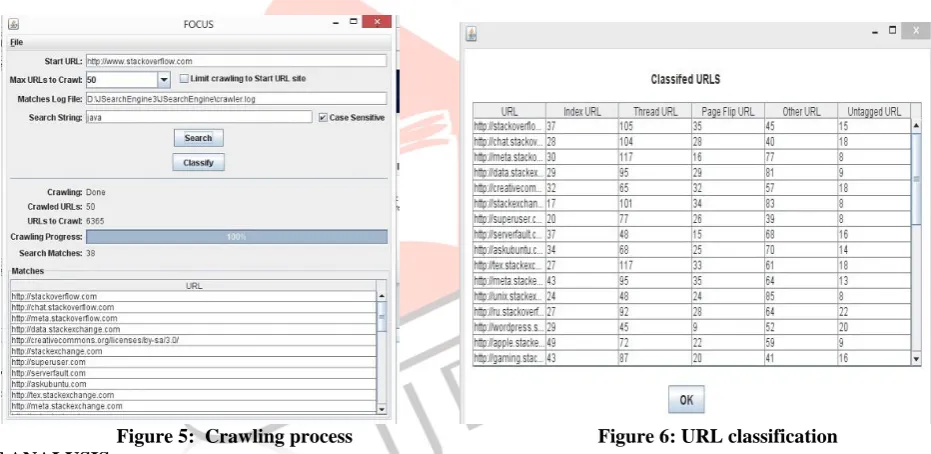931x454 pixels.
Task: Toggle the Case Sensitive checkbox
Action: pyautogui.click(x=322, y=118)
